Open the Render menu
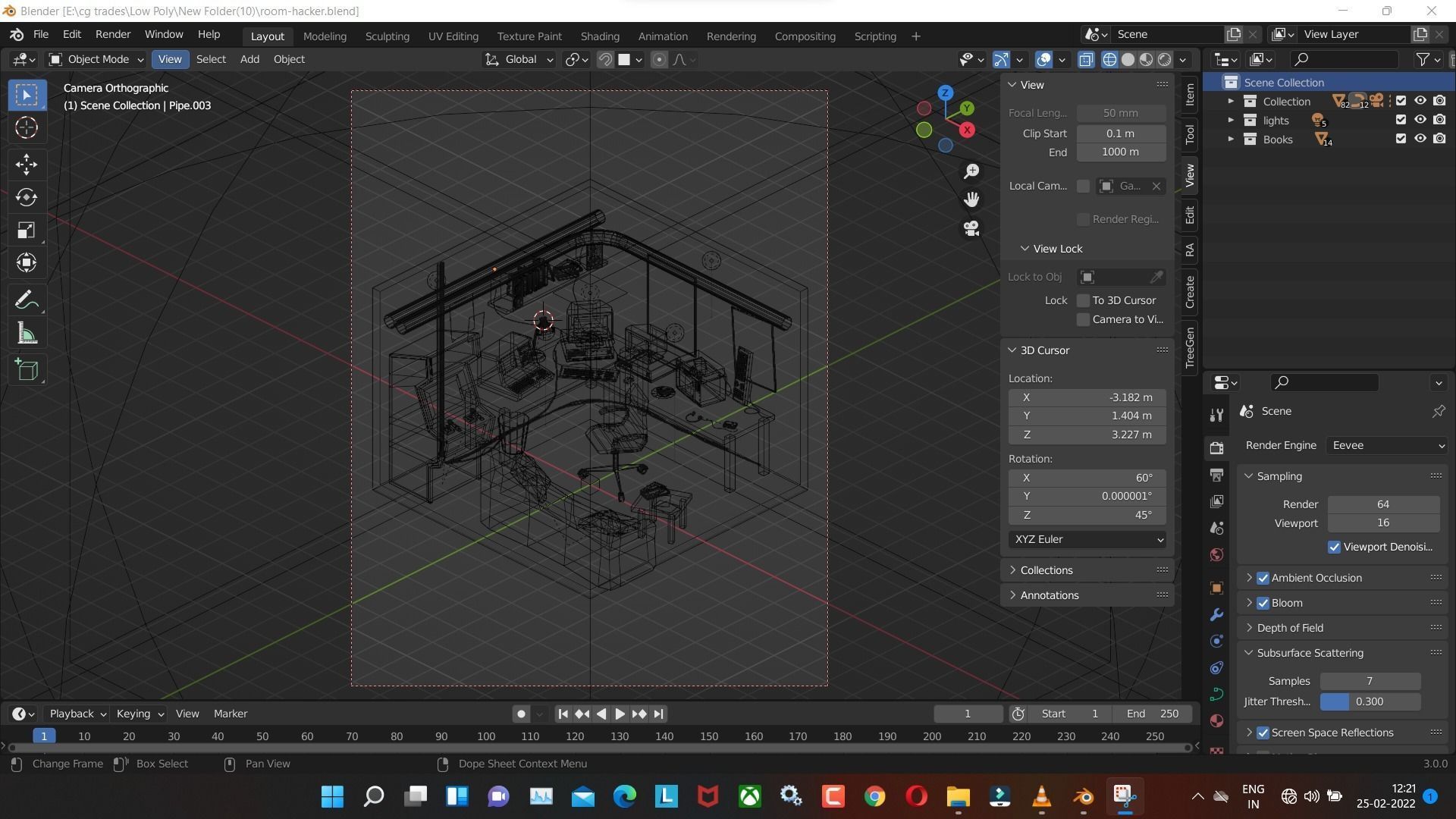The height and width of the screenshot is (819, 1456). click(x=113, y=35)
